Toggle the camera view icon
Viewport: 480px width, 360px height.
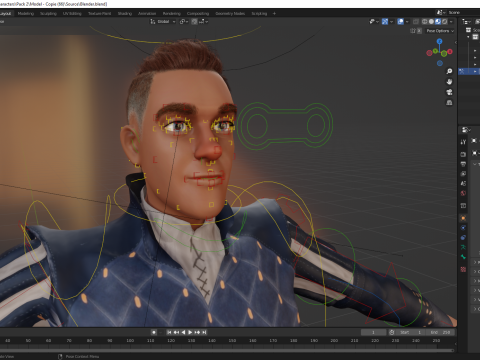tap(449, 92)
